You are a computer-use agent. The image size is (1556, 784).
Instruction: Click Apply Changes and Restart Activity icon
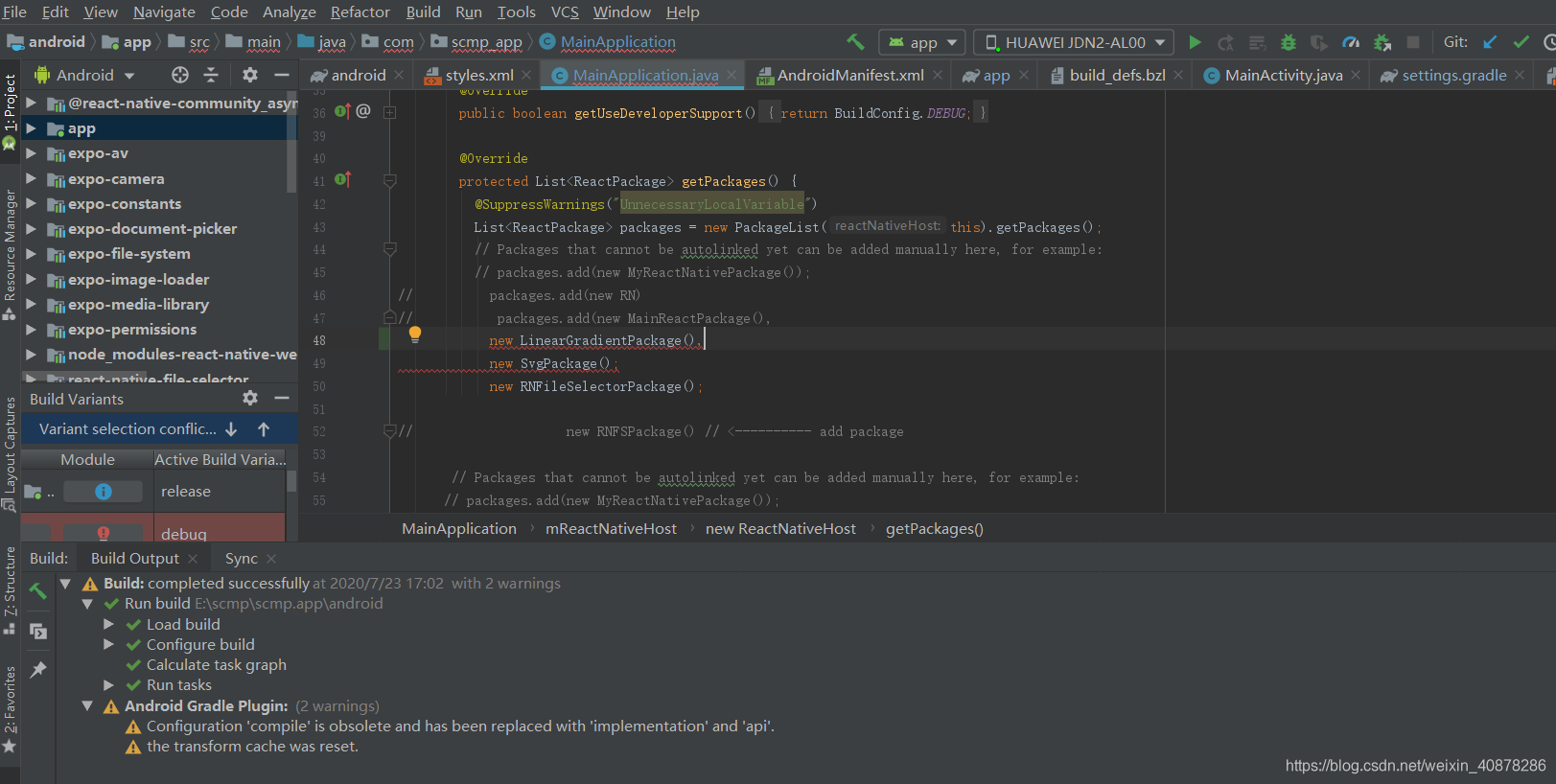1225,42
